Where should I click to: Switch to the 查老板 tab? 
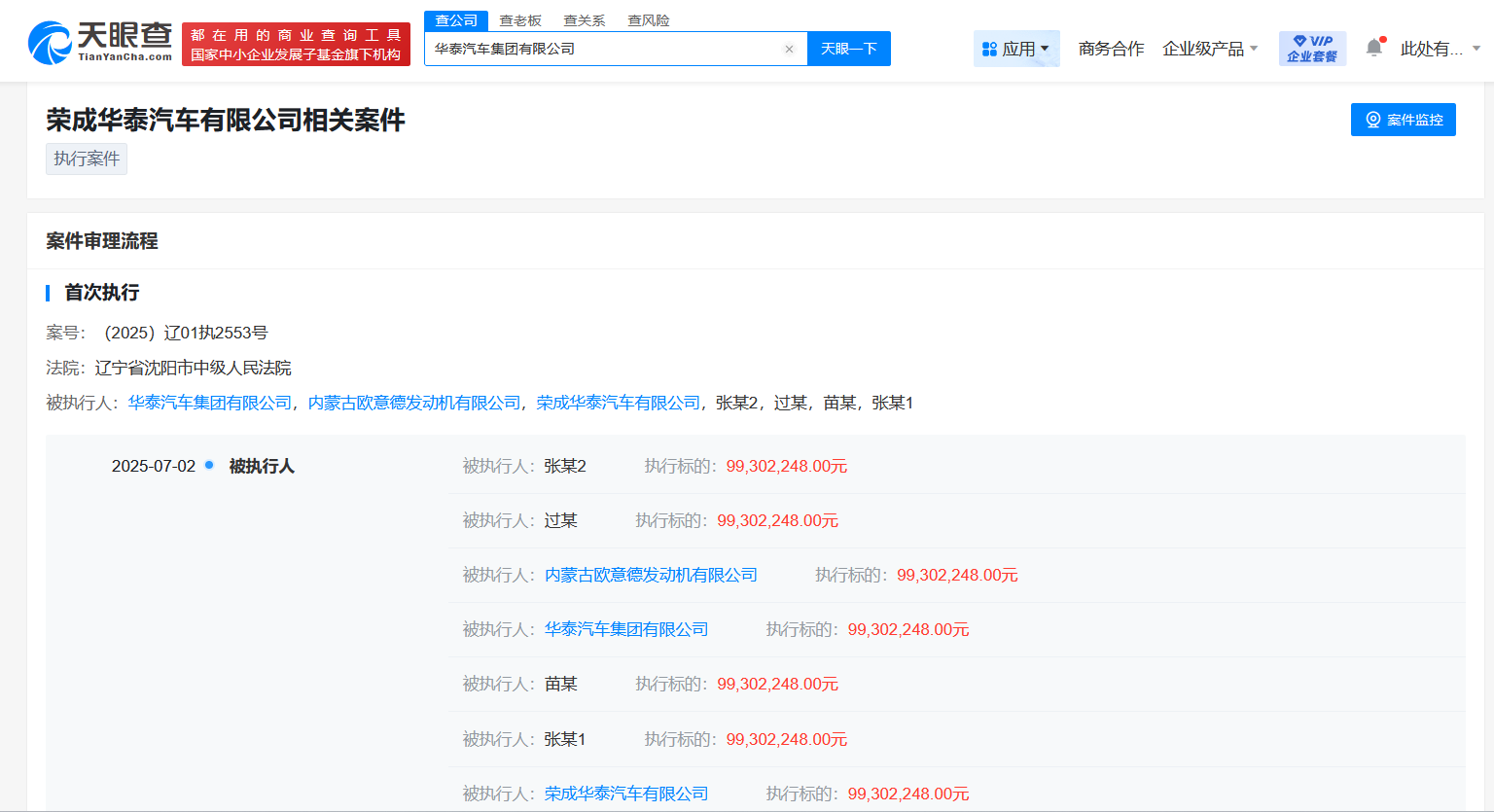tap(519, 20)
